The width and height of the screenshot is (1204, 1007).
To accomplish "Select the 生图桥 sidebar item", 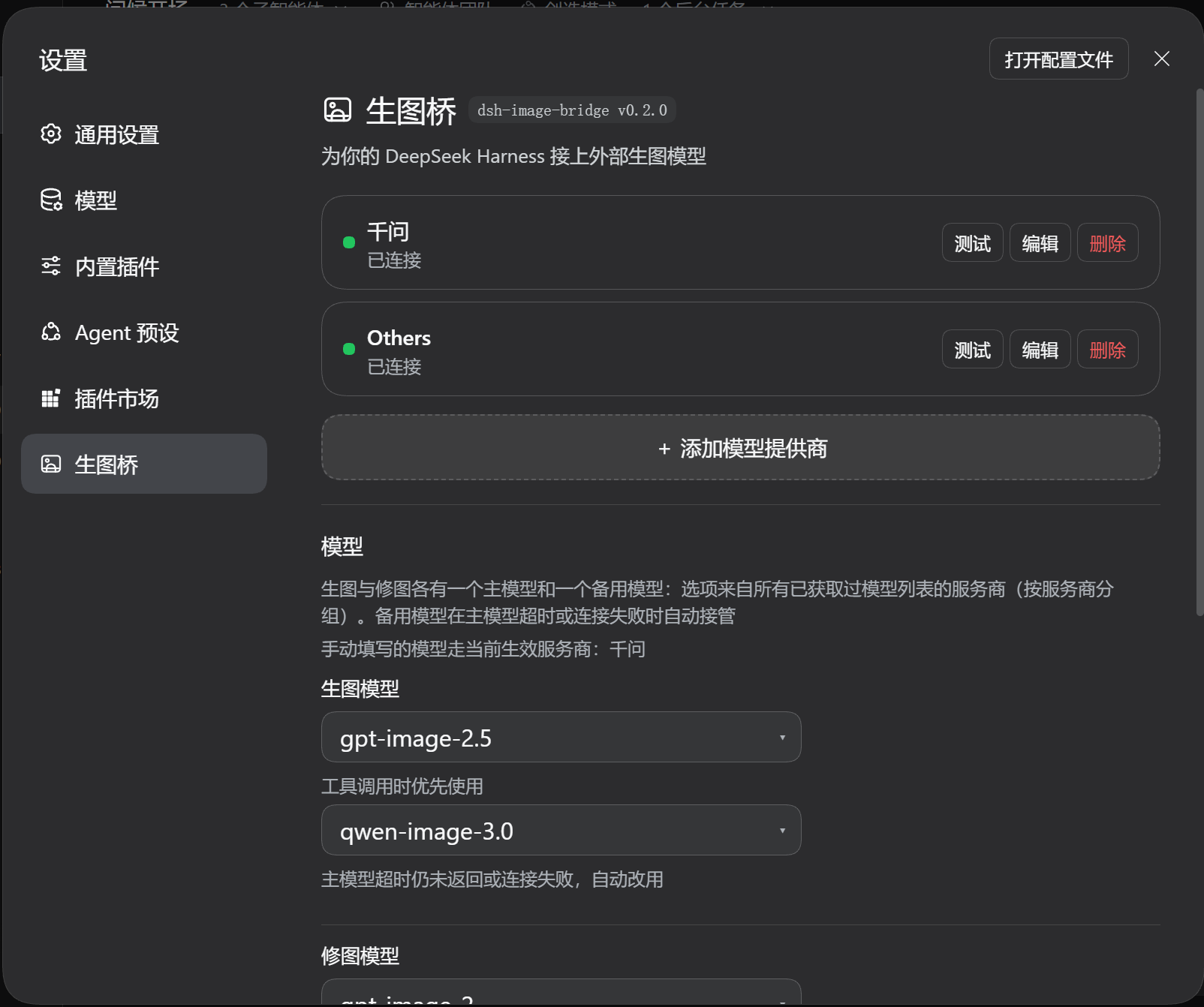I will tap(144, 464).
